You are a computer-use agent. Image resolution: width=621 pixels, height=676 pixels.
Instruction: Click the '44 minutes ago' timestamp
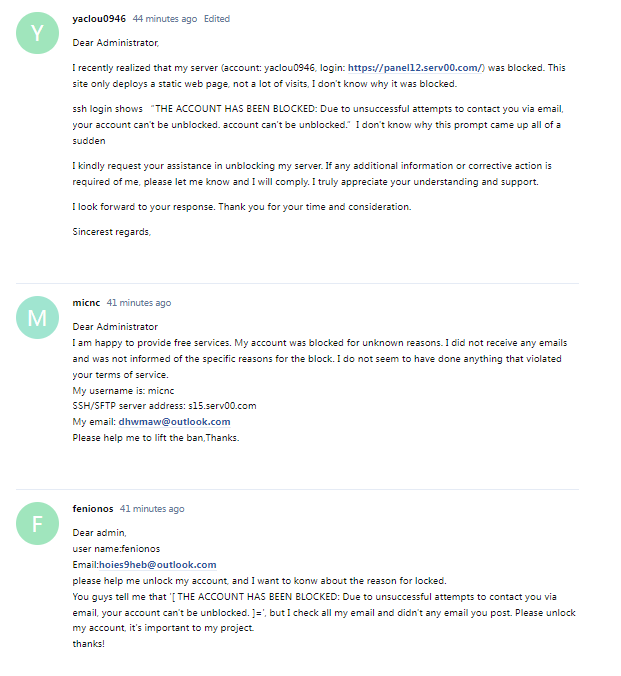[x=165, y=19]
